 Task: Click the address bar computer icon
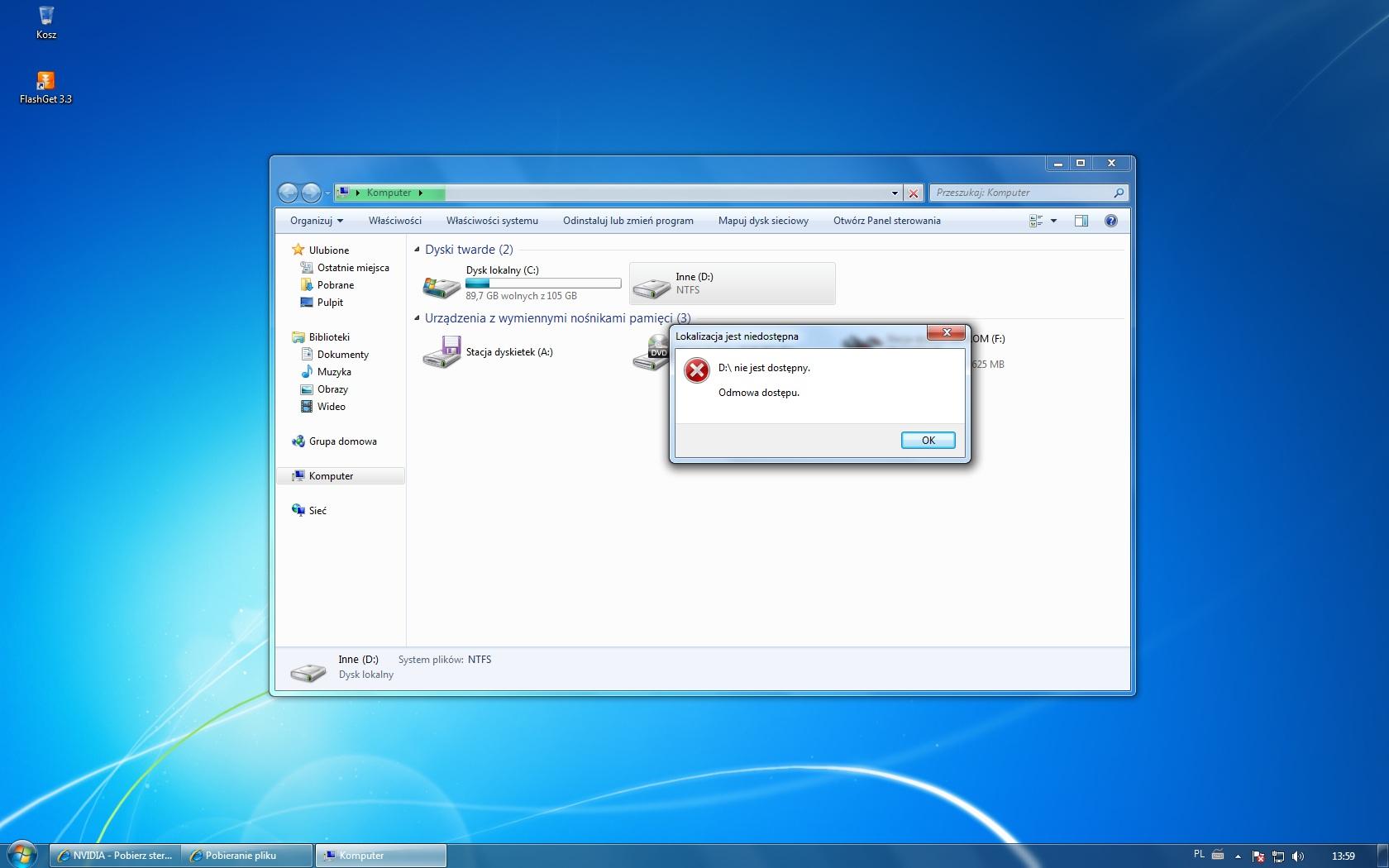pos(344,193)
